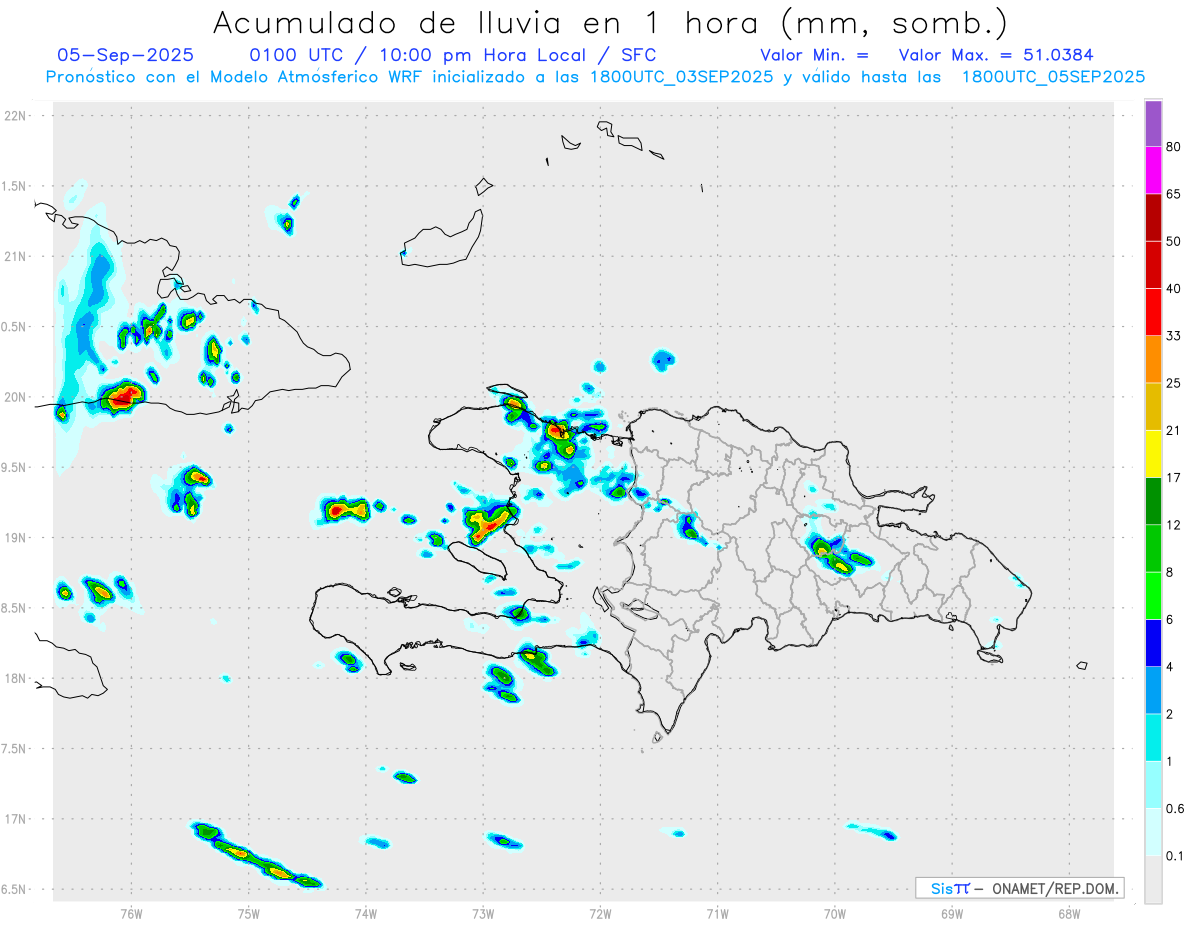Click the dark green legend swatch between 12 and 17
The width and height of the screenshot is (1200, 927).
point(1153,501)
